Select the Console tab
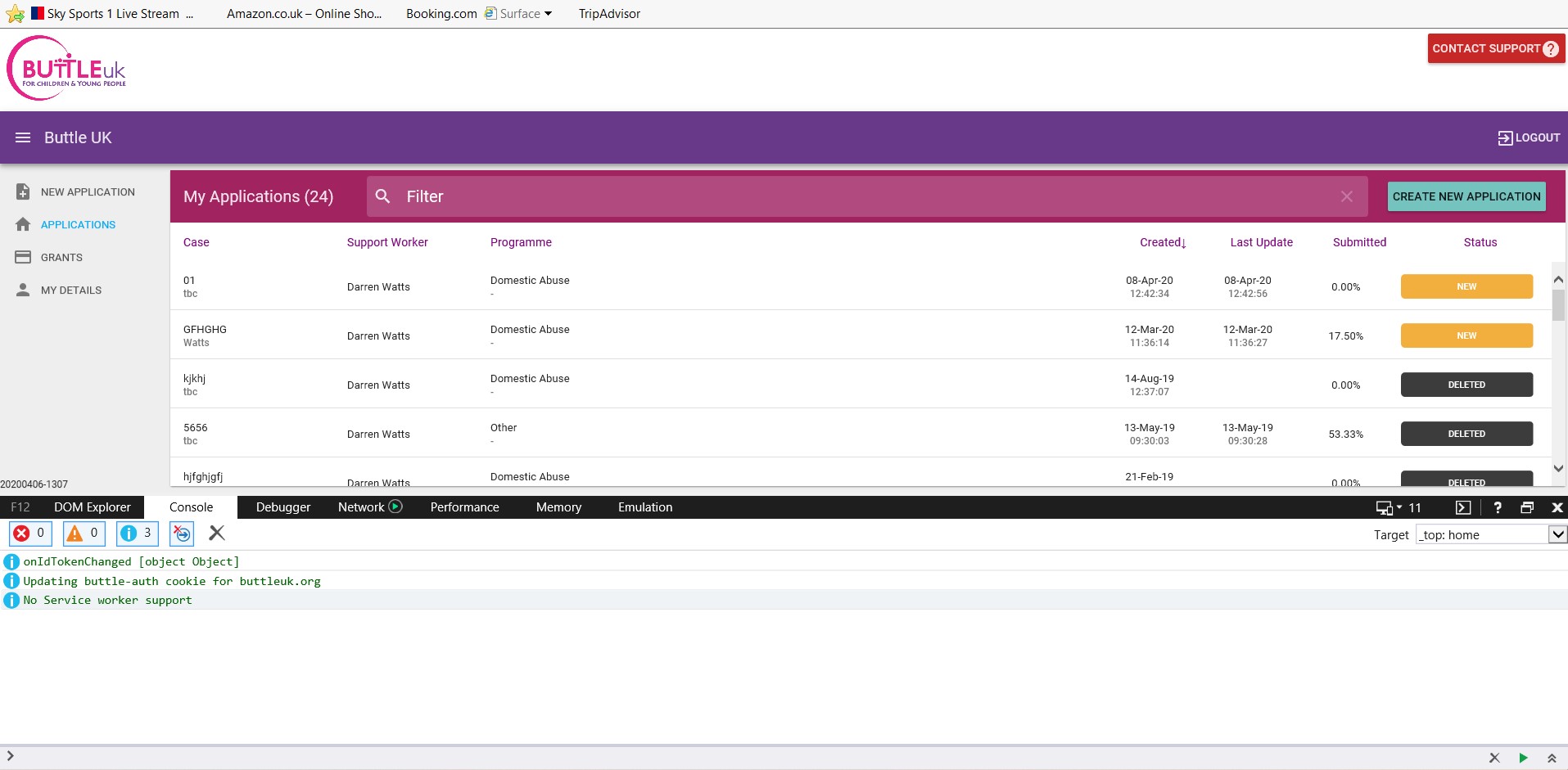Image resolution: width=1568 pixels, height=770 pixels. (191, 507)
